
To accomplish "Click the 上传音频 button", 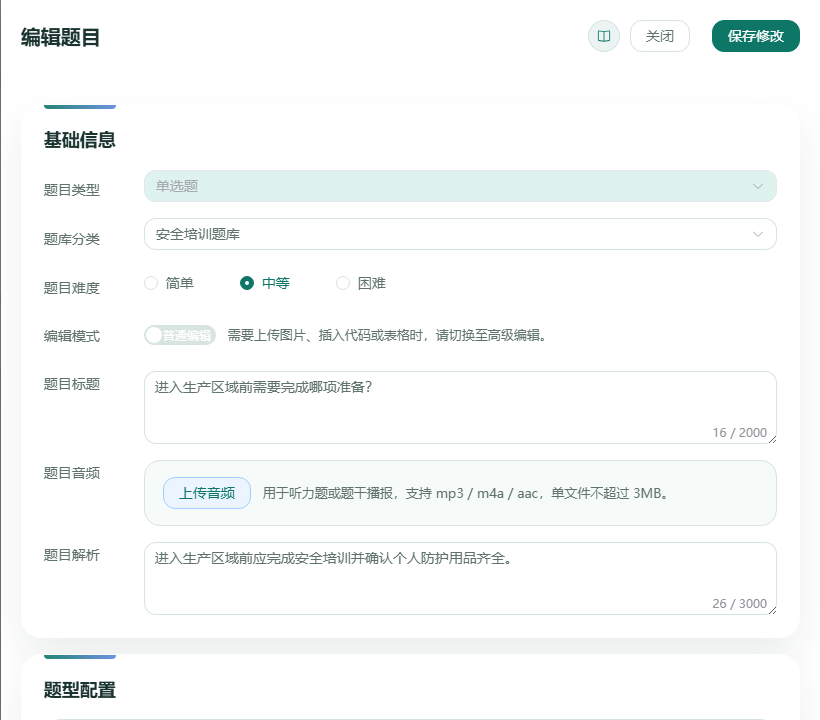I will click(207, 493).
